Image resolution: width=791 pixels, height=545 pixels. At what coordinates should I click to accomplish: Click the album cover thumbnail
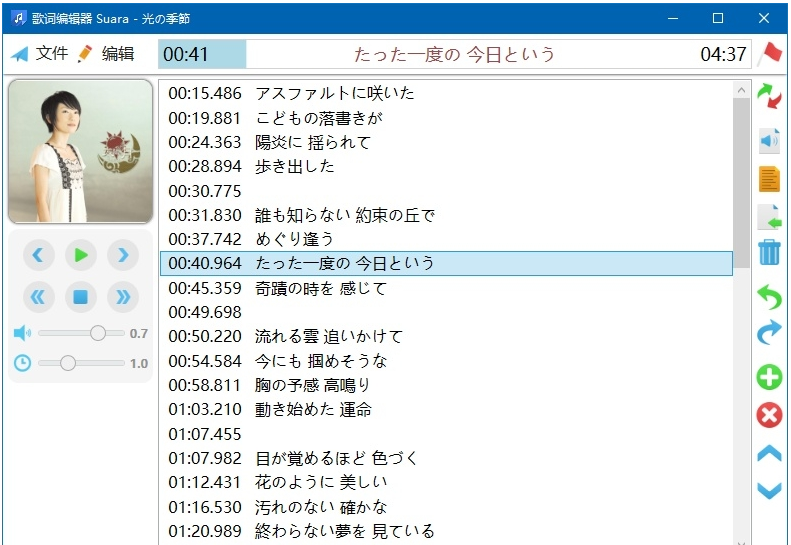pos(81,152)
